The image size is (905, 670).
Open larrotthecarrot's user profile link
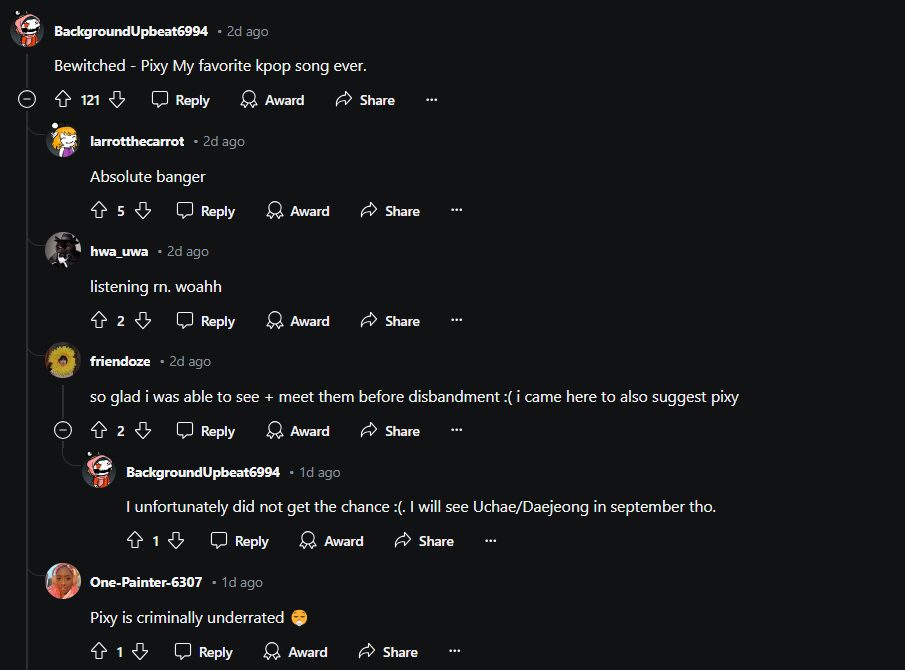[x=137, y=141]
